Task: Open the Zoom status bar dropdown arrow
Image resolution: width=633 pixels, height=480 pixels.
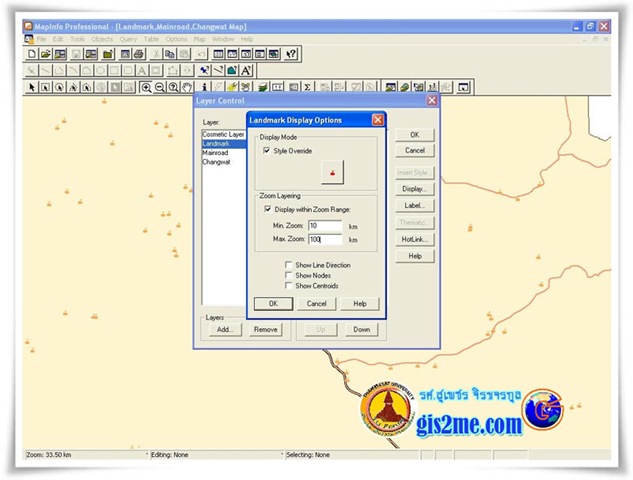Action: [147, 455]
